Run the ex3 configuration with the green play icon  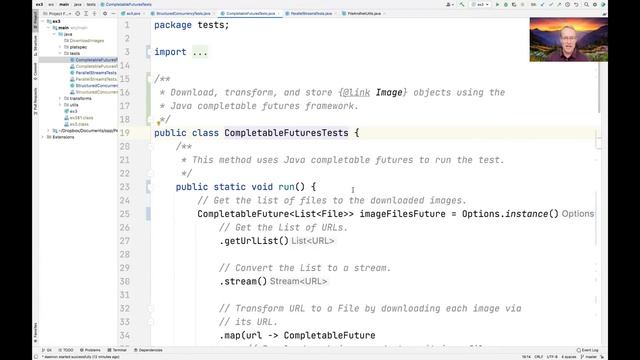point(497,4)
